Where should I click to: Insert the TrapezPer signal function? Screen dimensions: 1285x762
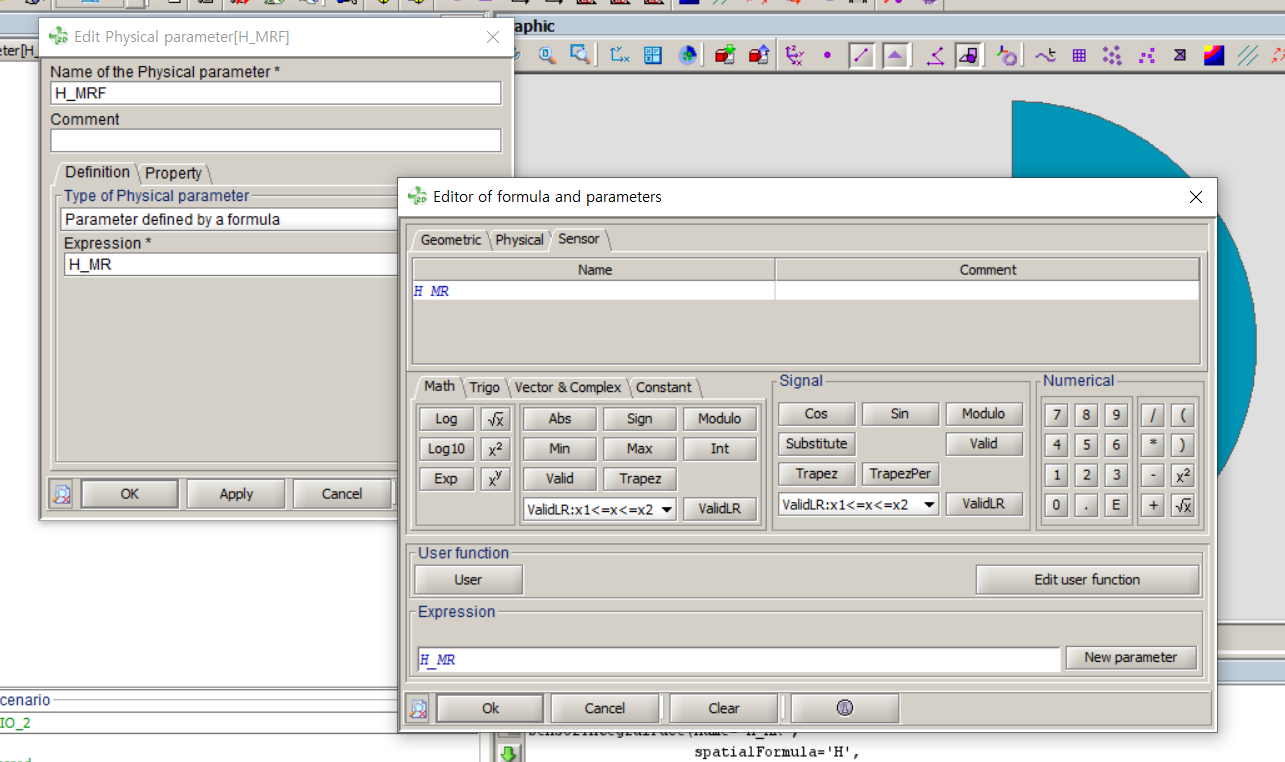tap(901, 474)
